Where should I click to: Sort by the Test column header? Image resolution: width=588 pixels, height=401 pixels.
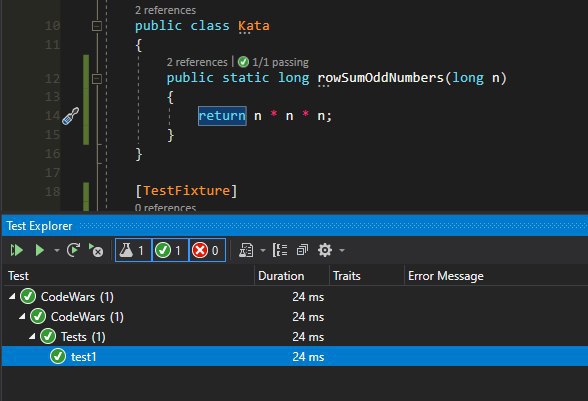(128, 276)
